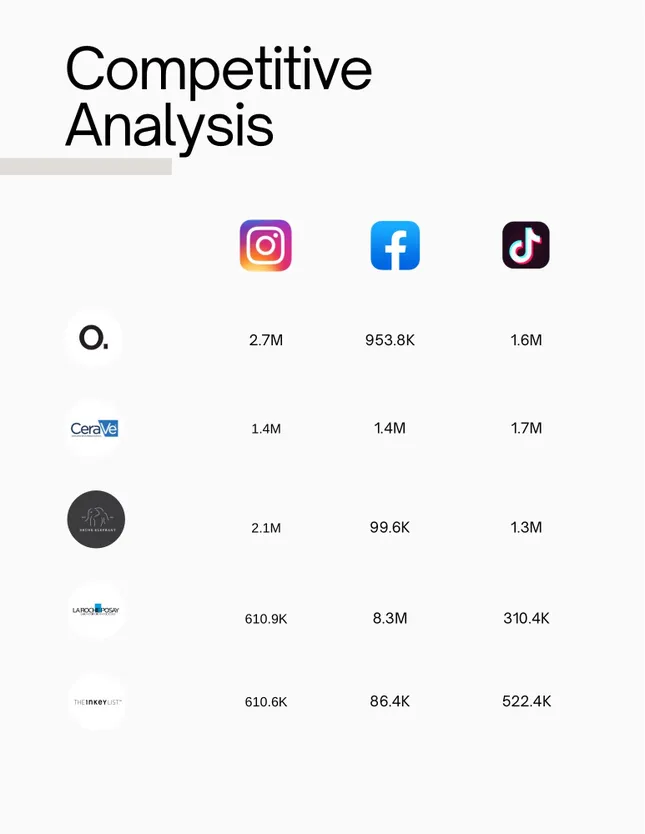Select the CeraVe brand logo

pos(95,429)
